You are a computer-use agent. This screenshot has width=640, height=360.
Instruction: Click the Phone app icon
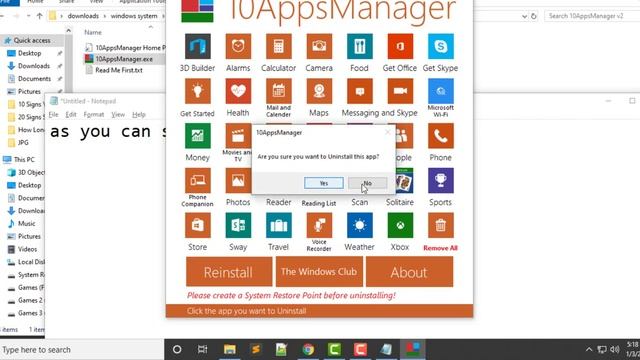tap(440, 136)
